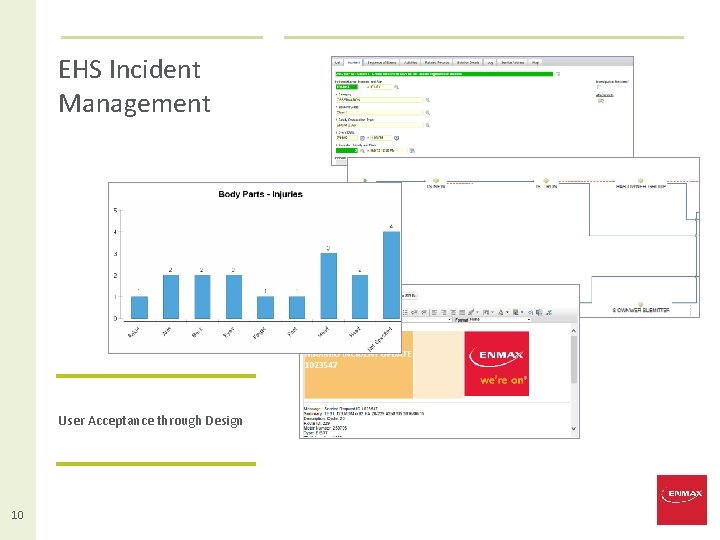Click the green start node in the workflow
720x540 pixels.
pos(365,180)
